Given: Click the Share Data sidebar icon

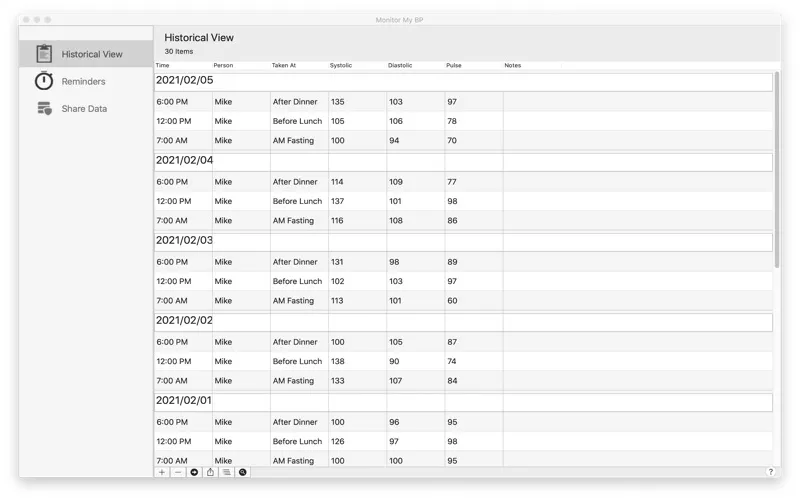Looking at the screenshot, I should [44, 108].
